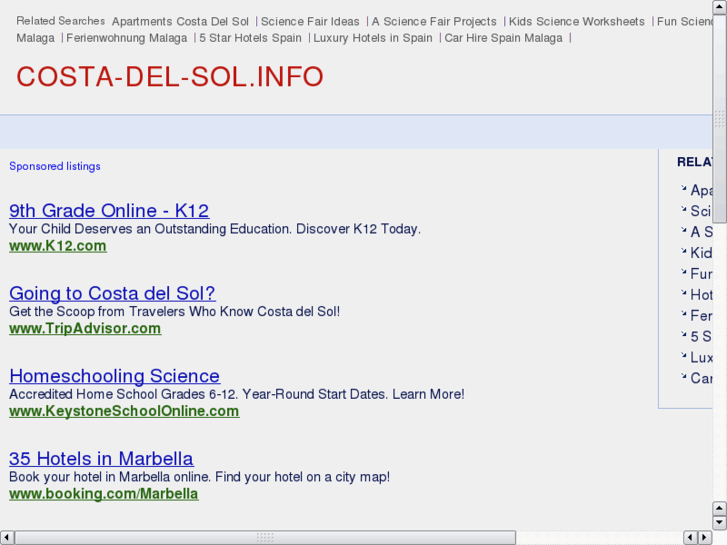Click Ferienwohnung Malaga related search

(x=127, y=38)
